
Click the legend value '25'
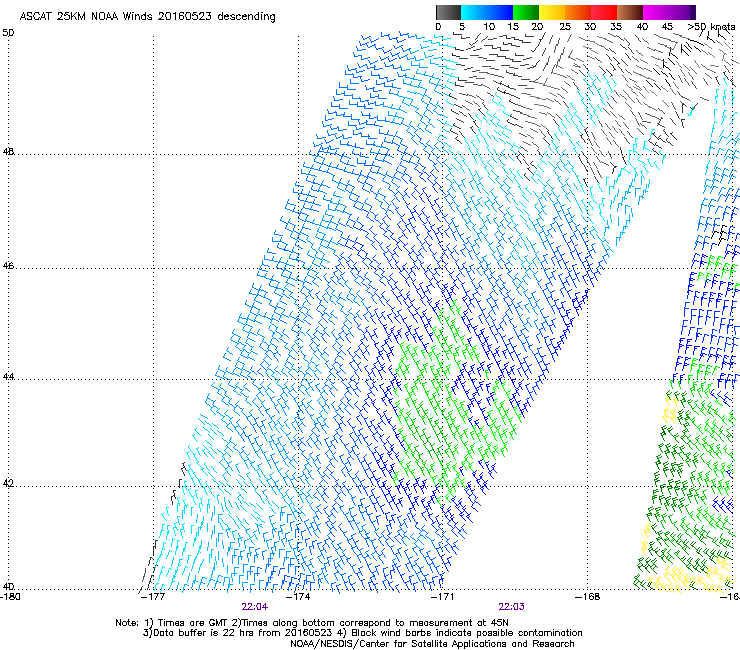click(565, 27)
